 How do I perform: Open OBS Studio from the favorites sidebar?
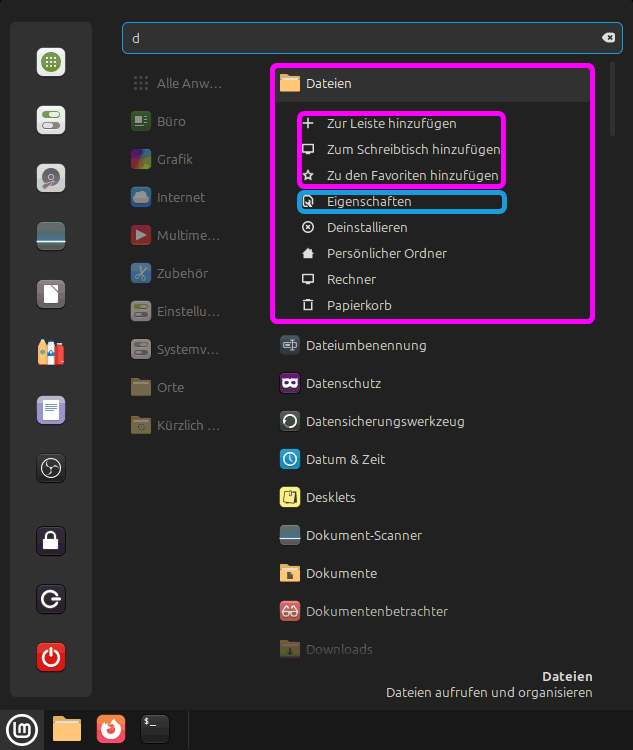coord(51,468)
